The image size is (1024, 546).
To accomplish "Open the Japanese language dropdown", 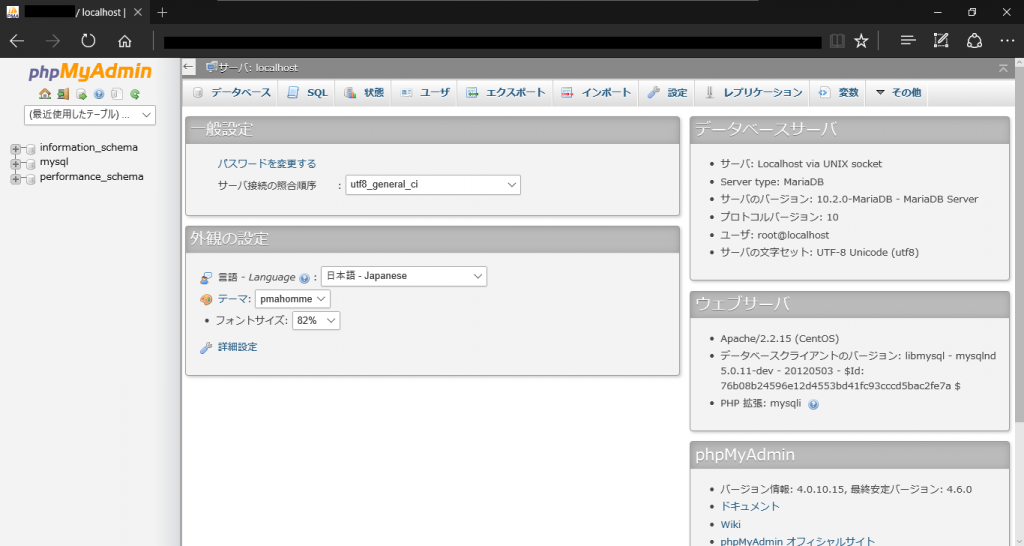I will tap(404, 276).
